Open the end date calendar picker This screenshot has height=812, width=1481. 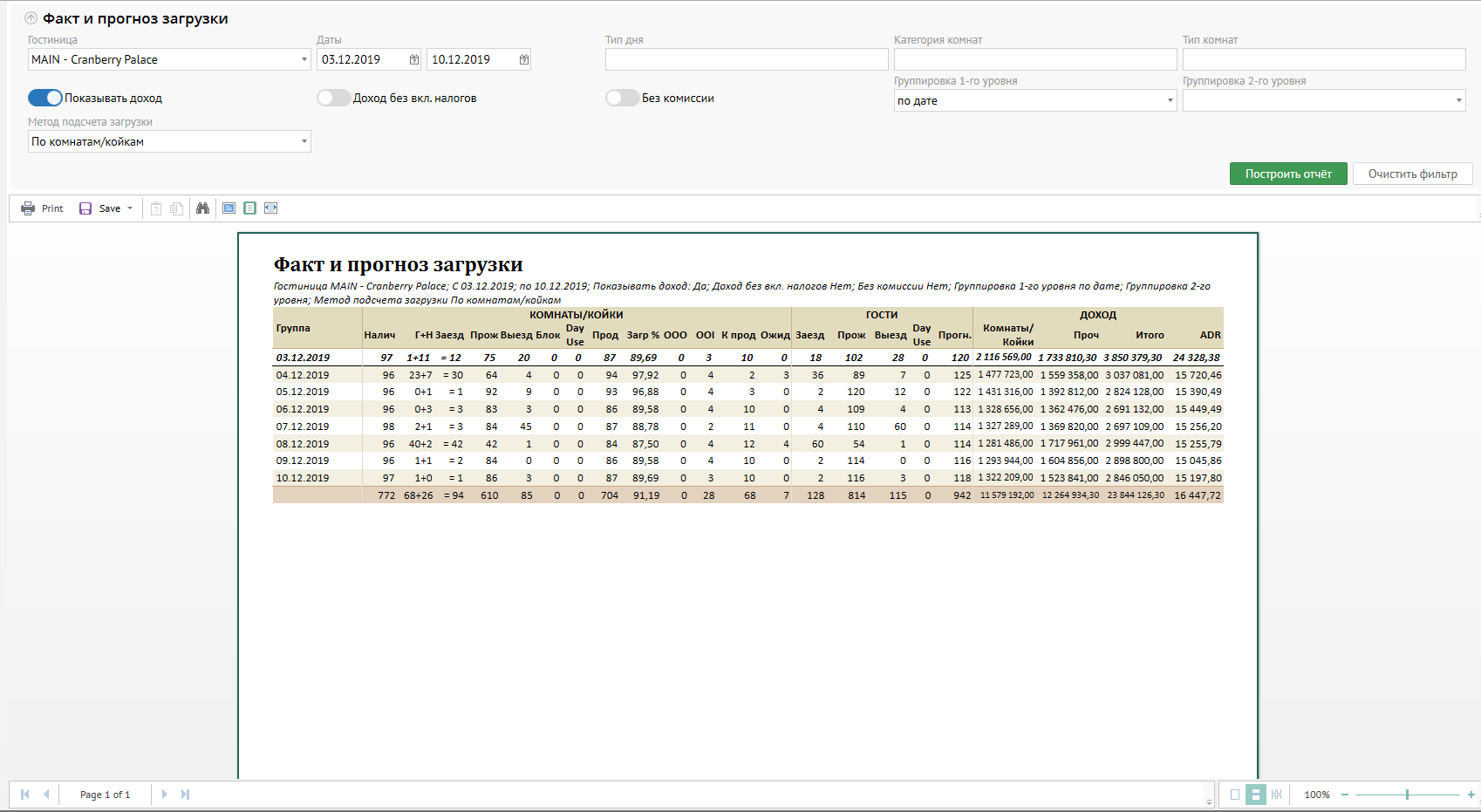(x=523, y=59)
